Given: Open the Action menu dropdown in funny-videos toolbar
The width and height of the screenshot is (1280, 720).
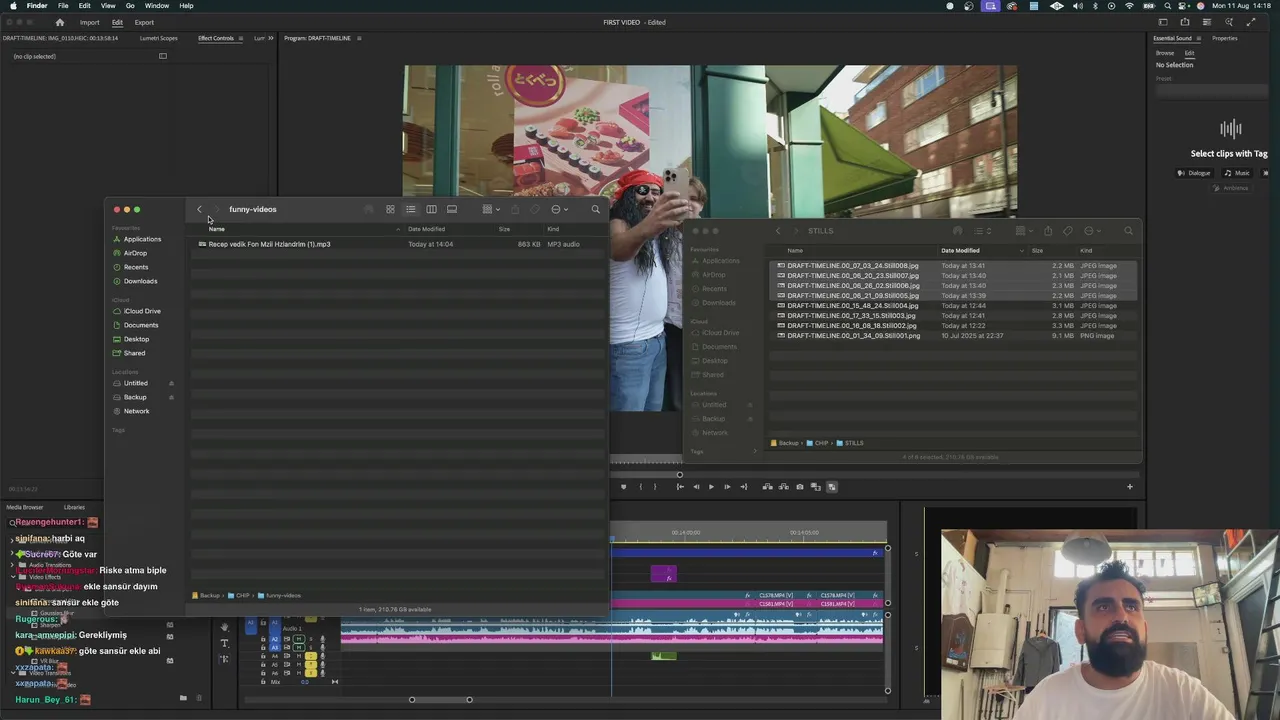Looking at the screenshot, I should point(559,209).
